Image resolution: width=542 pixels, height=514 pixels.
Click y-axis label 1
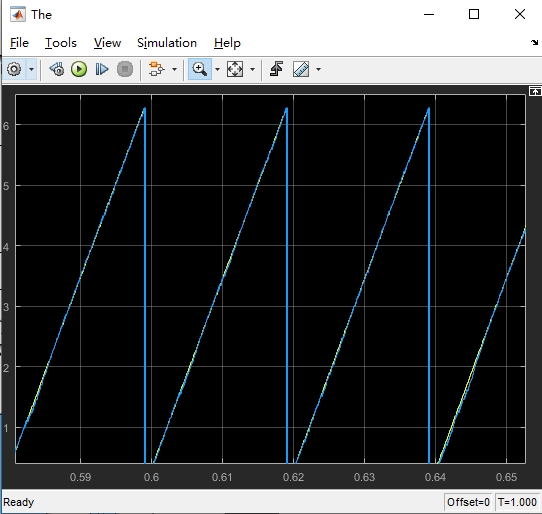coord(6,428)
